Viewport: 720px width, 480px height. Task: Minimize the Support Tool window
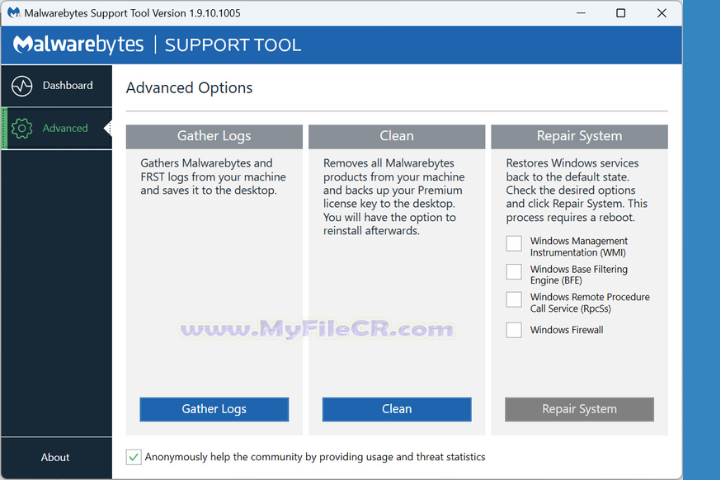pos(581,13)
